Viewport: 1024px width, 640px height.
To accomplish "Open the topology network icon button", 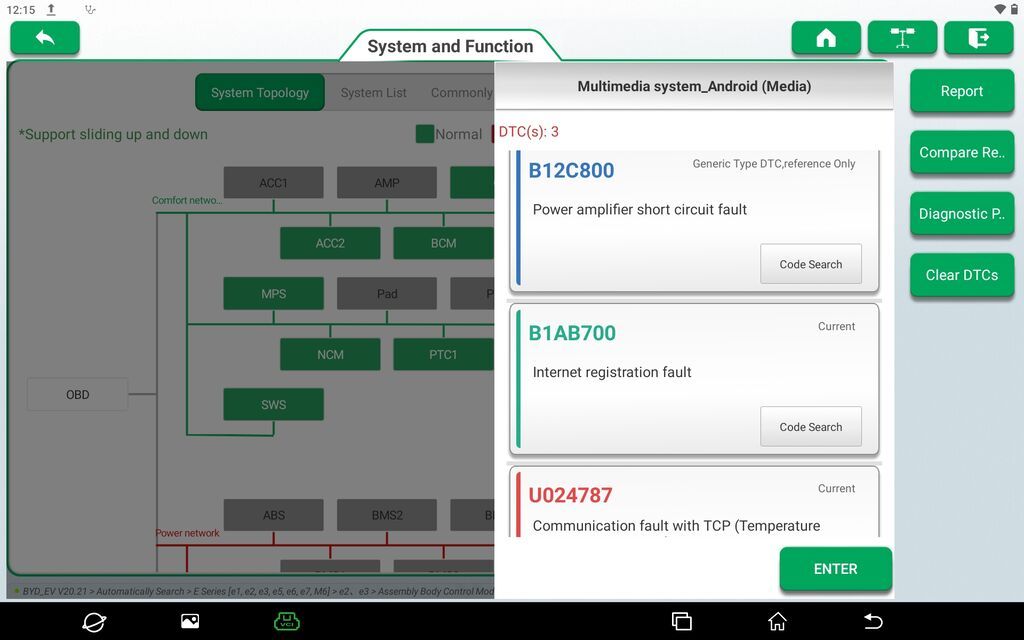I will pyautogui.click(x=903, y=38).
